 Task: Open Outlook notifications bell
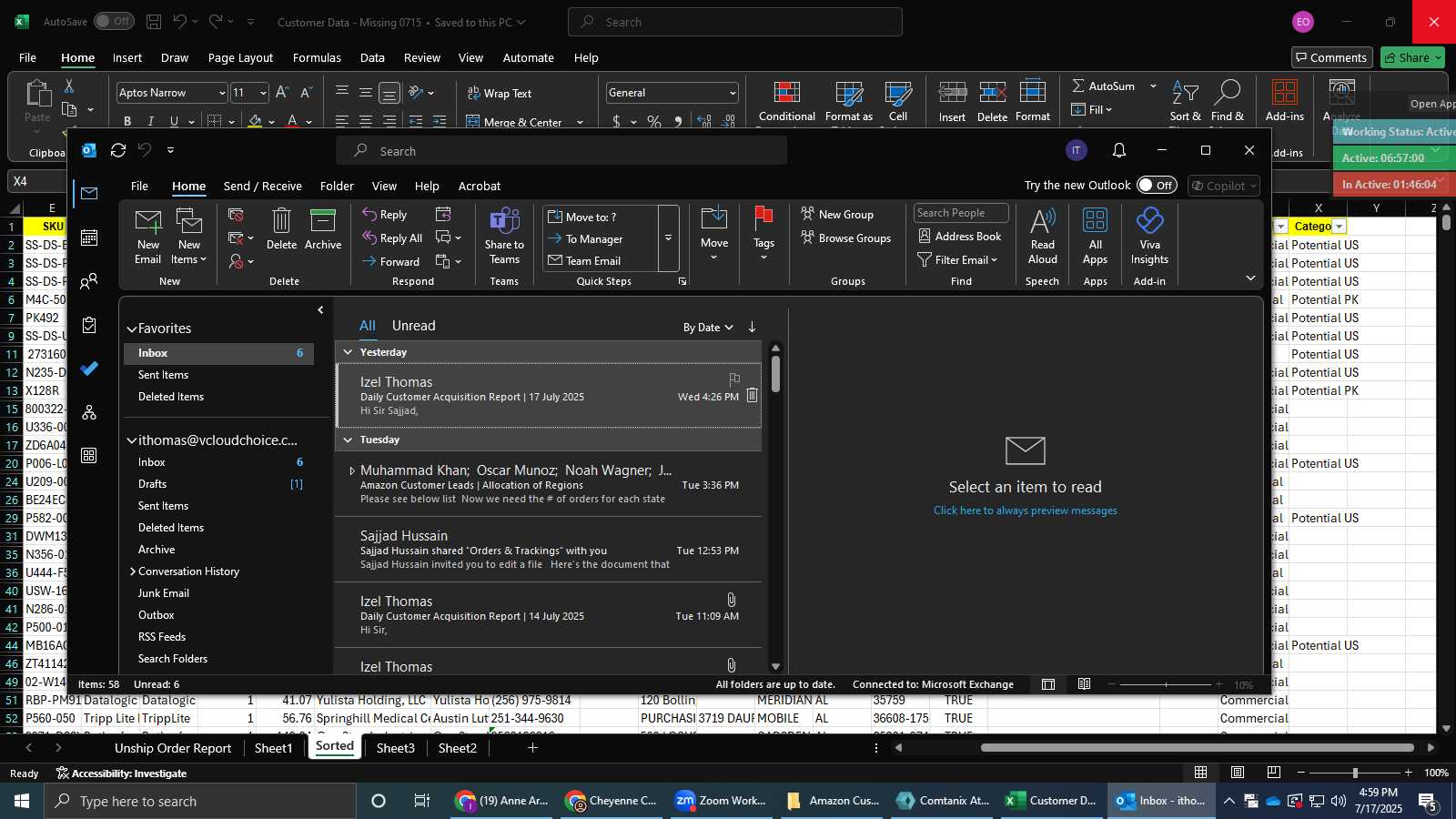tap(1119, 150)
